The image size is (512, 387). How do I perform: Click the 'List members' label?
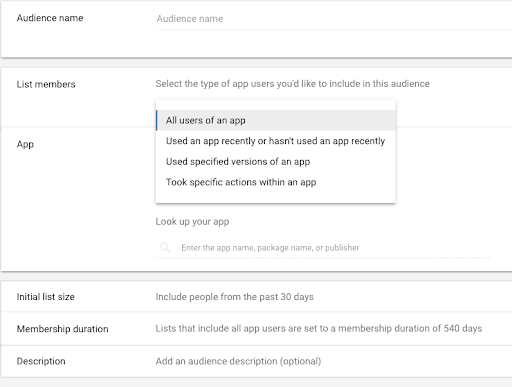pos(46,84)
